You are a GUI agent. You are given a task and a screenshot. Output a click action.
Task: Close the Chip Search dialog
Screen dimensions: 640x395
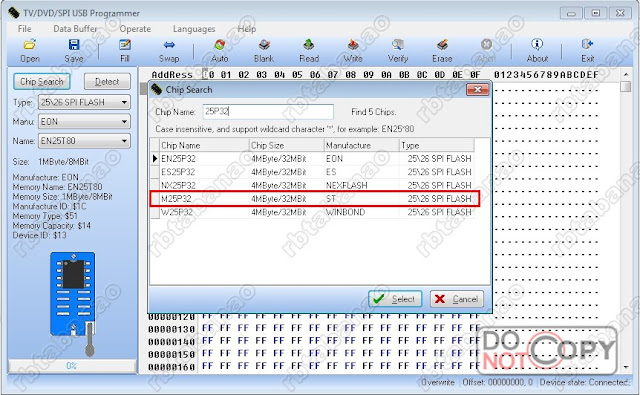(477, 89)
